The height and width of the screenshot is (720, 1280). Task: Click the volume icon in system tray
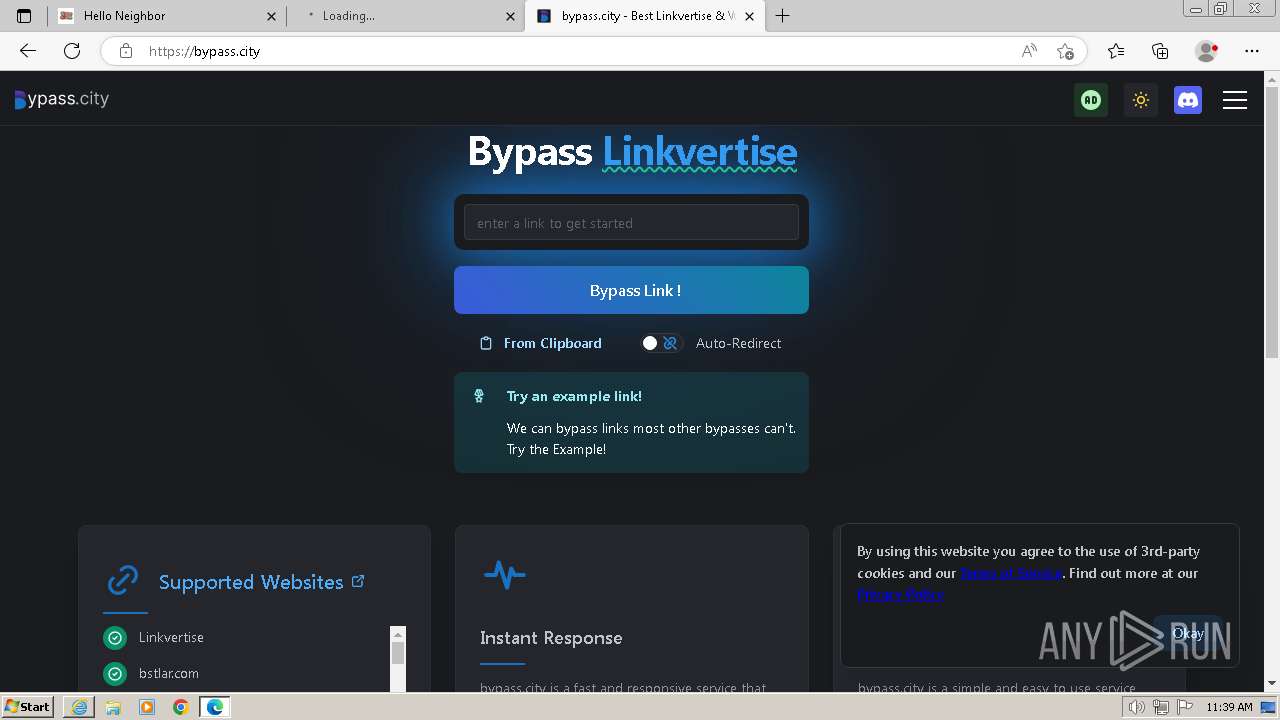click(1137, 707)
